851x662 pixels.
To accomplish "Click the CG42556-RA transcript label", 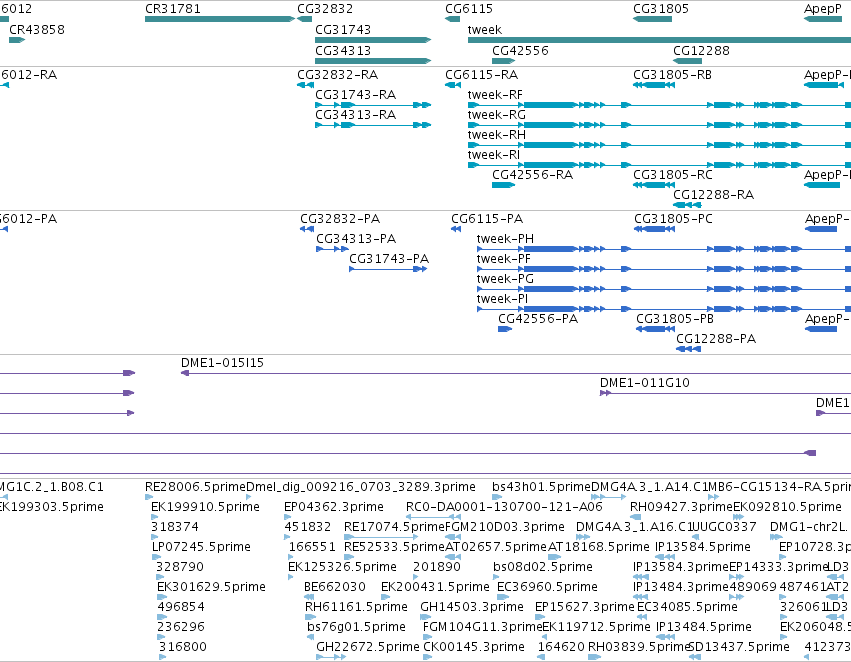I will point(532,174).
